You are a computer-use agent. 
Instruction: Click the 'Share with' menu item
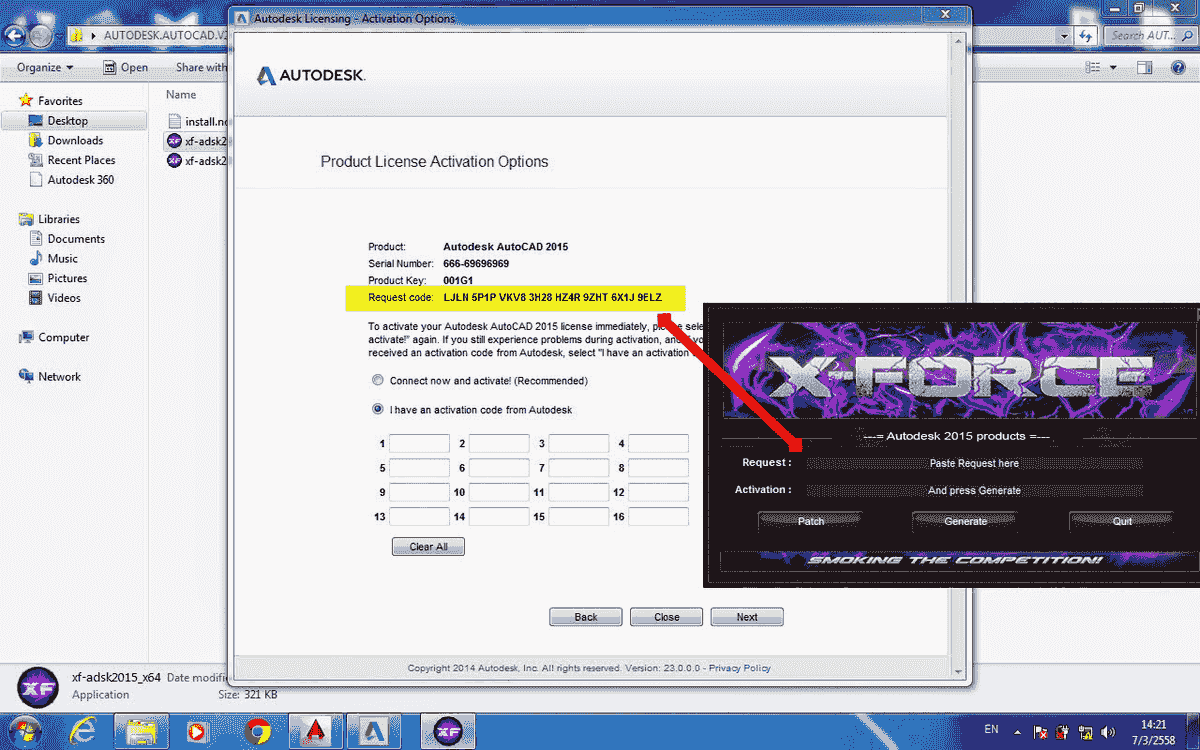click(200, 67)
